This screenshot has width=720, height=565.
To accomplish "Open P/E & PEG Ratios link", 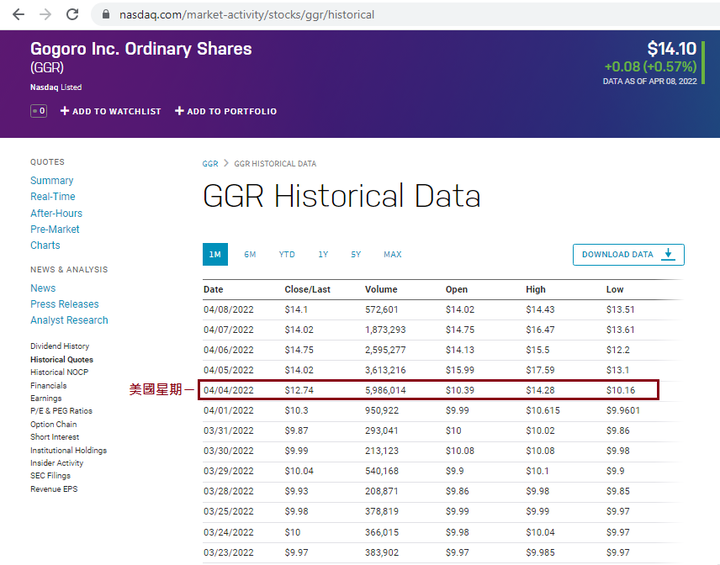I will pos(61,411).
